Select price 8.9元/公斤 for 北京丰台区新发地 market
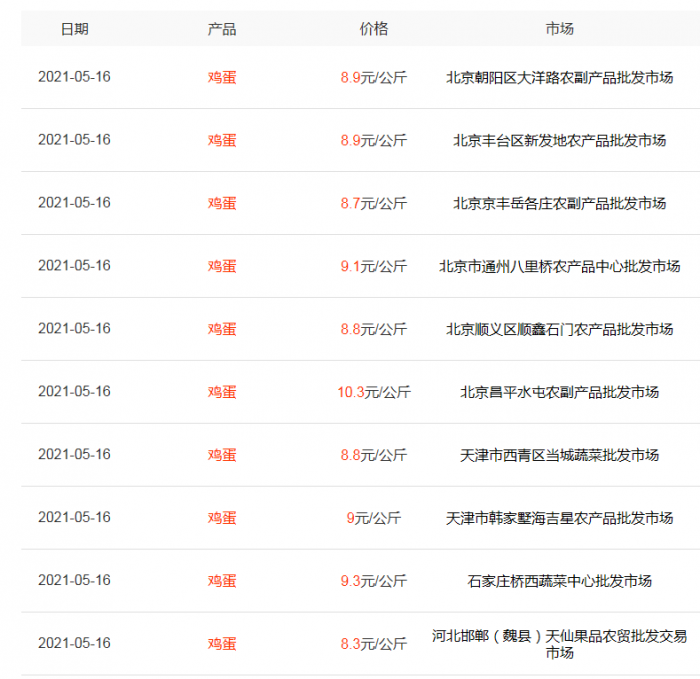 click(374, 140)
